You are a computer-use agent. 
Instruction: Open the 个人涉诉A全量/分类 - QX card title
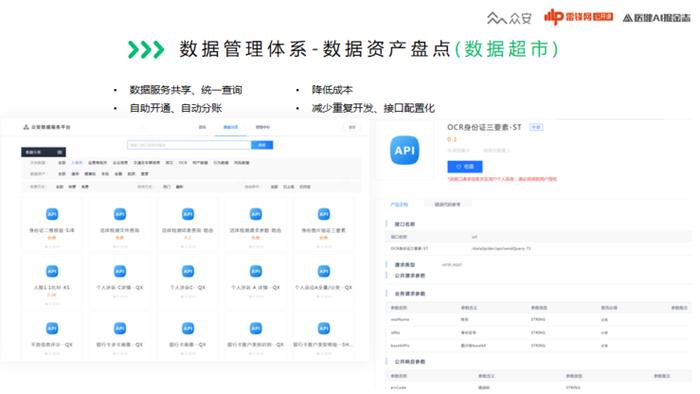click(x=324, y=288)
